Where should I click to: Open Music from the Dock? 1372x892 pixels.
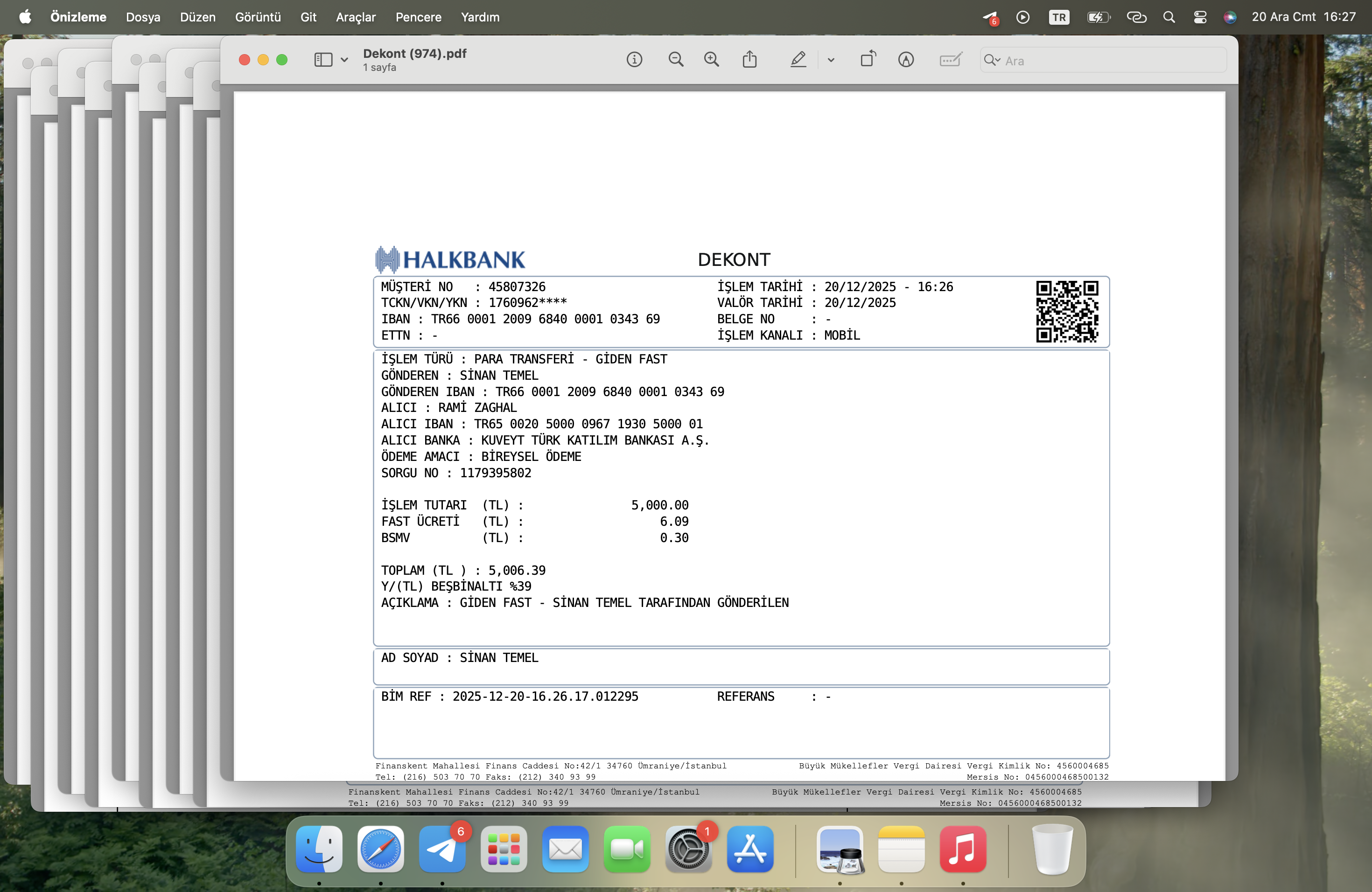tap(963, 849)
